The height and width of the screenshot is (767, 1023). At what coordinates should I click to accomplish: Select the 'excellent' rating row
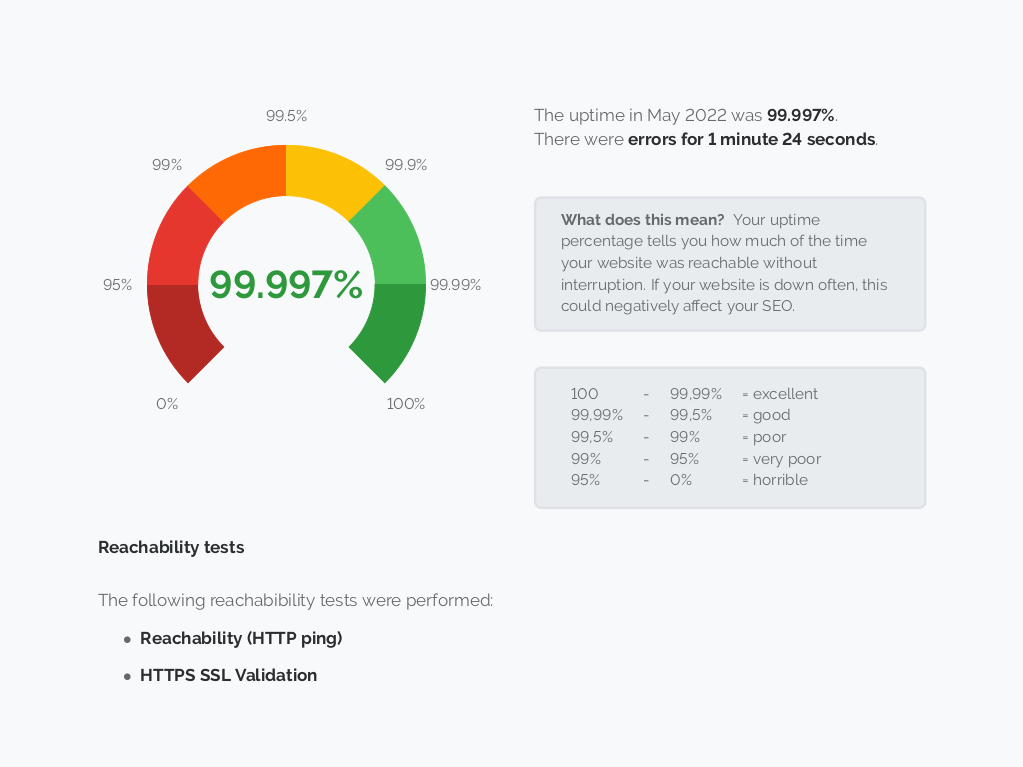(694, 394)
